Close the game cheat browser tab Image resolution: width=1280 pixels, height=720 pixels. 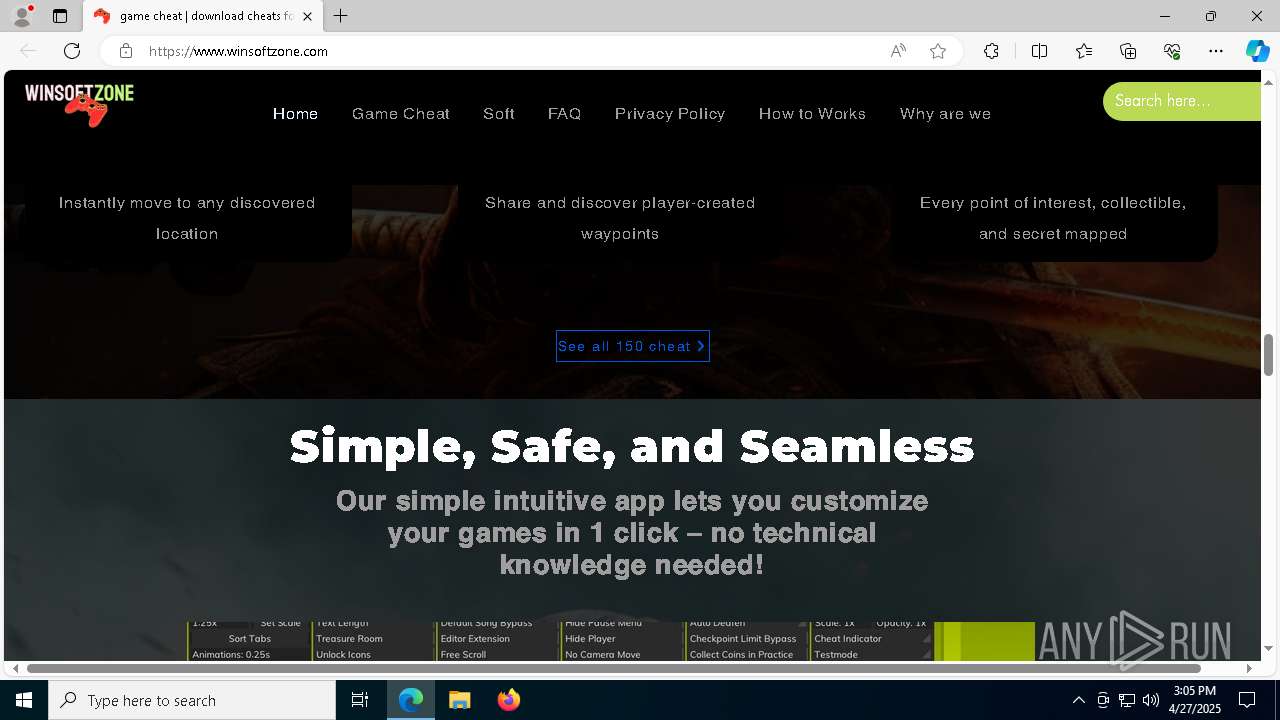pos(307,16)
